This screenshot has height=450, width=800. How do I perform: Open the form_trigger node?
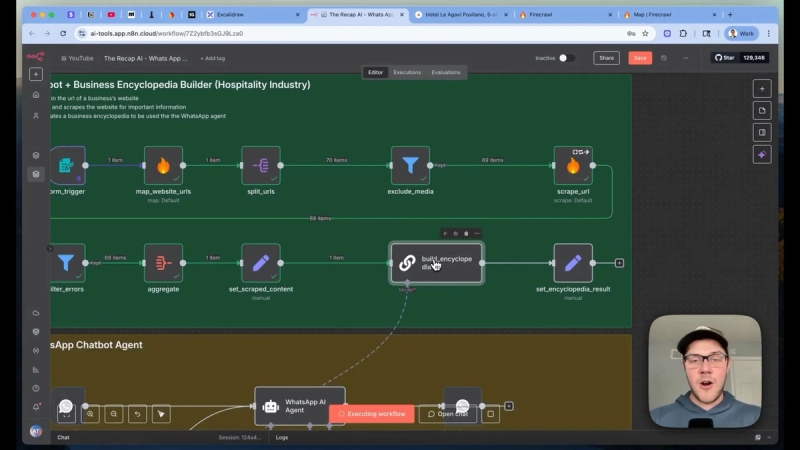click(x=68, y=165)
